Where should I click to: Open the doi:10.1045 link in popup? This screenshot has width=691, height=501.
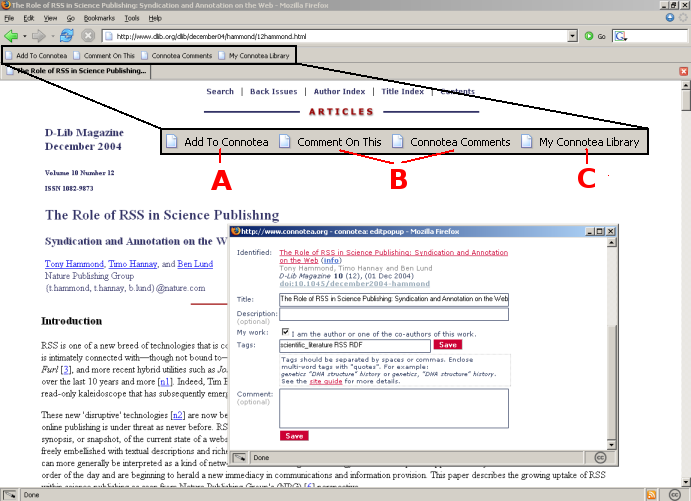354,284
